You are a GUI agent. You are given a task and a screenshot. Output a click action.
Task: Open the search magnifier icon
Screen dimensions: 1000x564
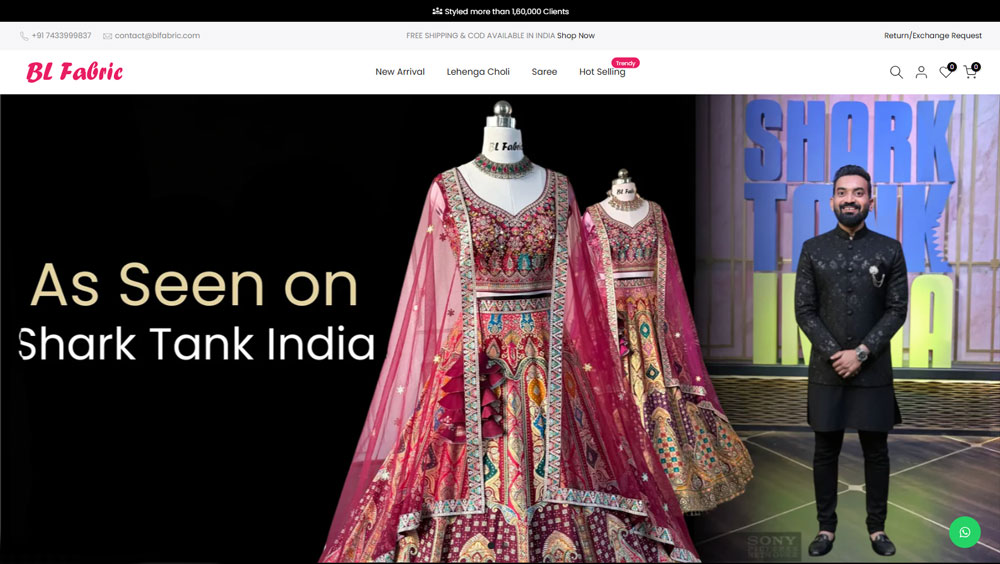(896, 72)
